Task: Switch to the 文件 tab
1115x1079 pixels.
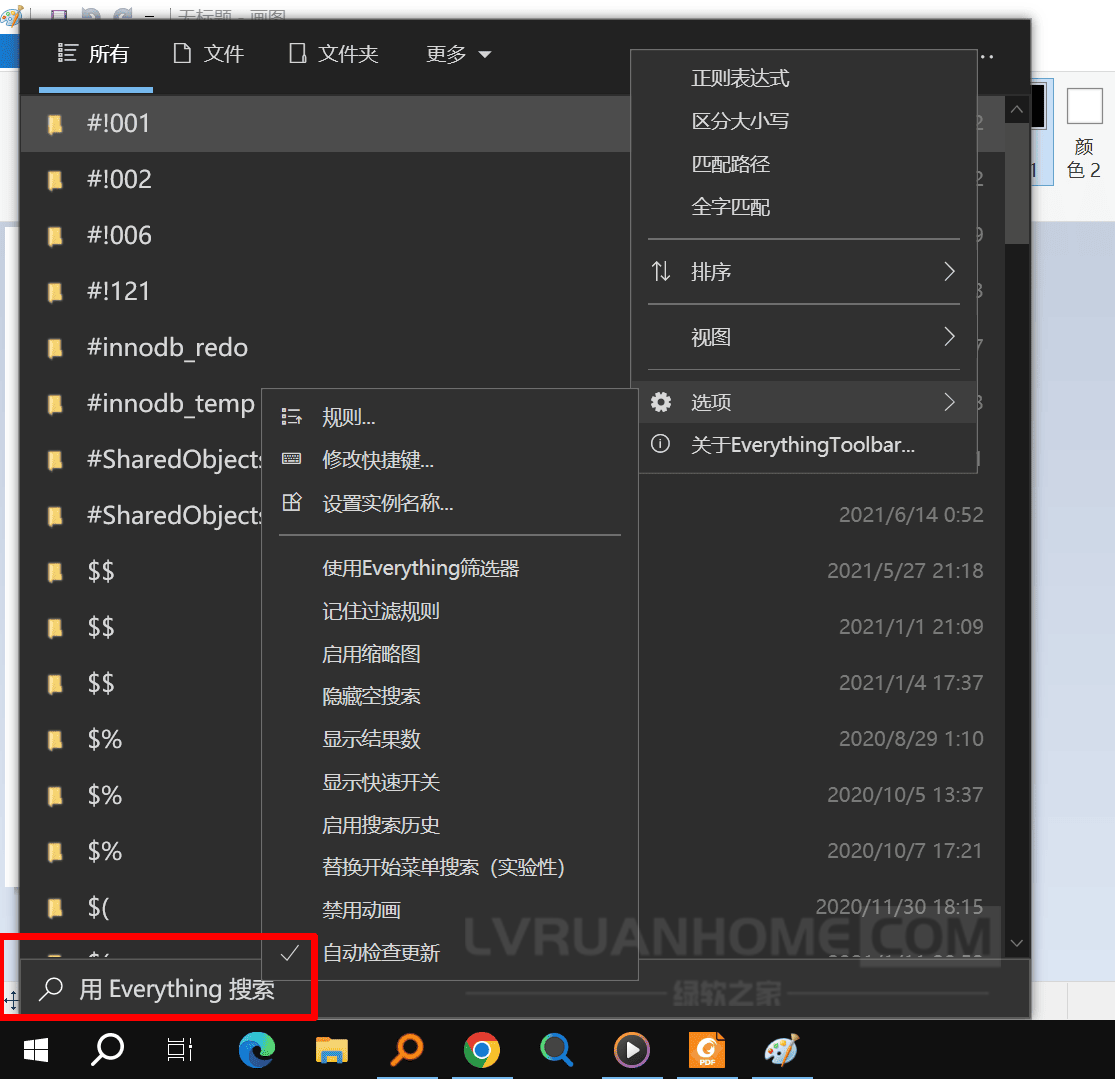Action: pos(209,54)
